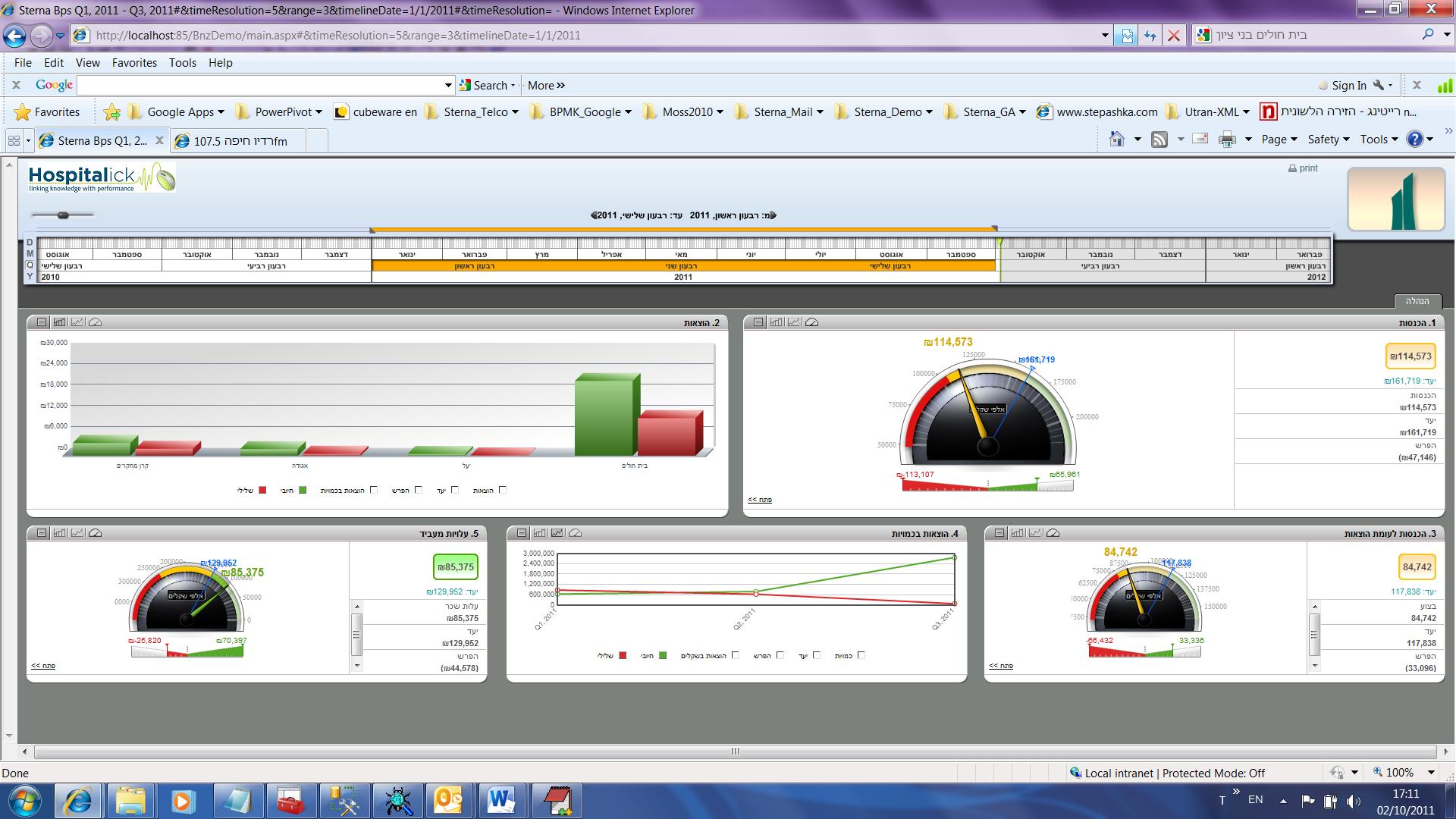The image size is (1456, 819).
Task: Open the Favorites menu
Action: tap(133, 63)
